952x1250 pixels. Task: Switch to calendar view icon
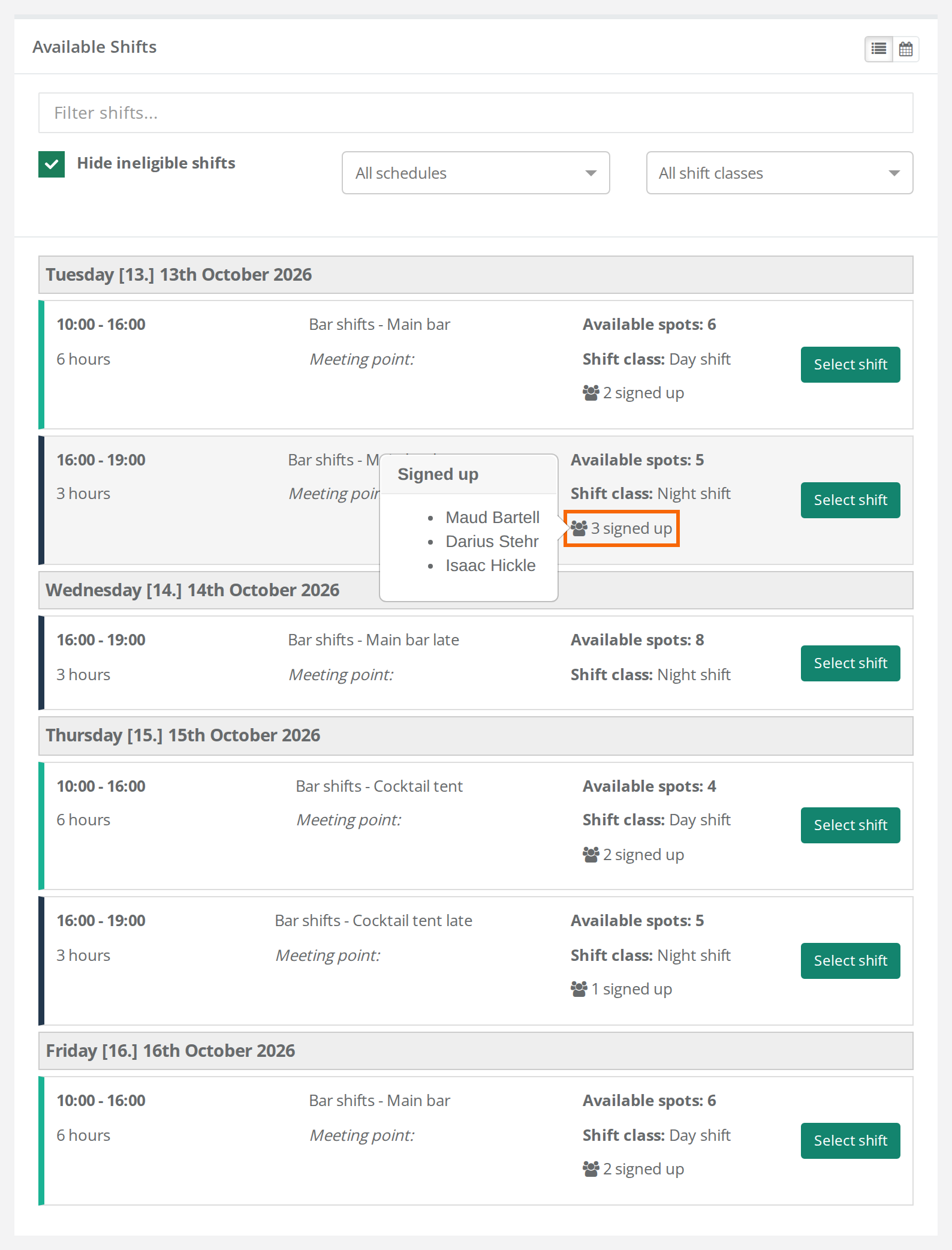point(906,49)
